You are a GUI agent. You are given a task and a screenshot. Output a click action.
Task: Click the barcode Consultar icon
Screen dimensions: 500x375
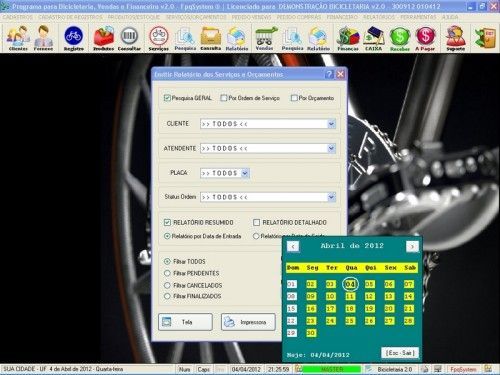tap(129, 38)
